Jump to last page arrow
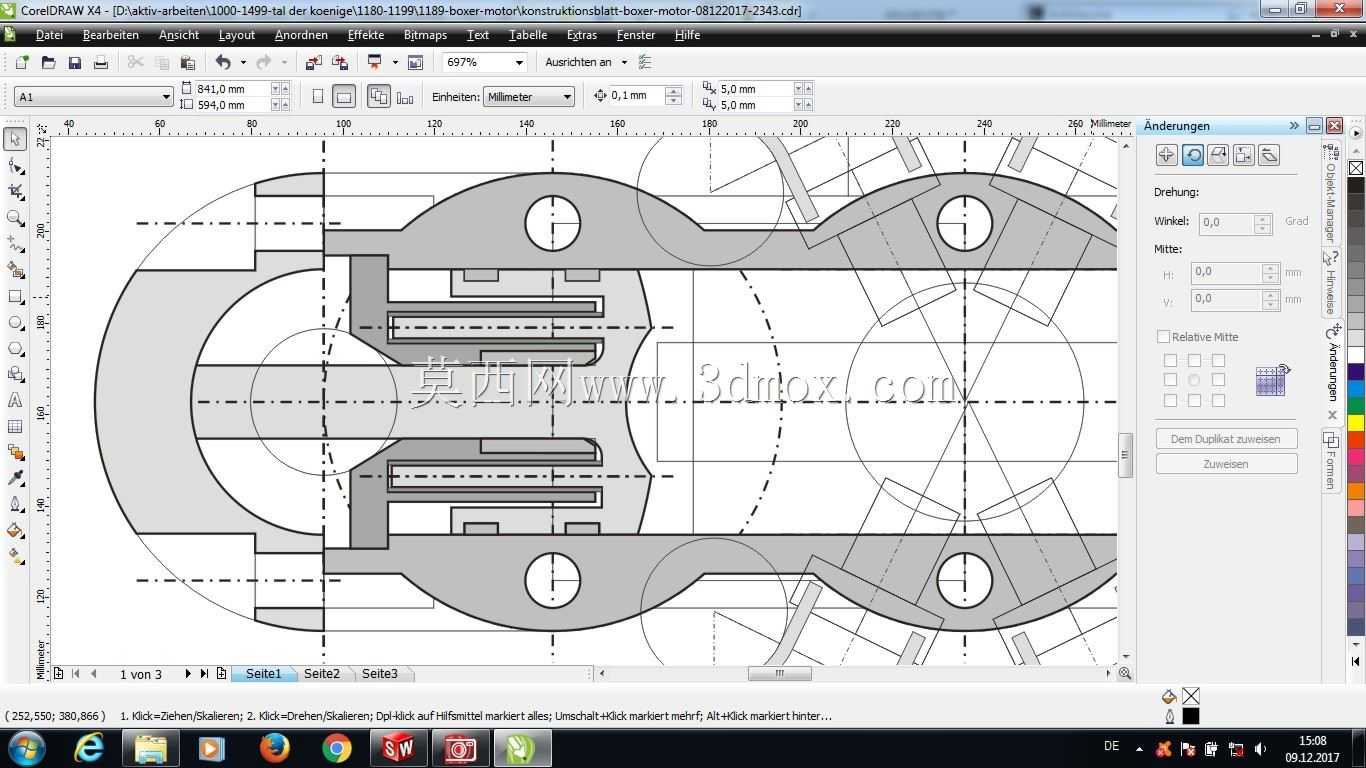The image size is (1366, 768). [204, 674]
